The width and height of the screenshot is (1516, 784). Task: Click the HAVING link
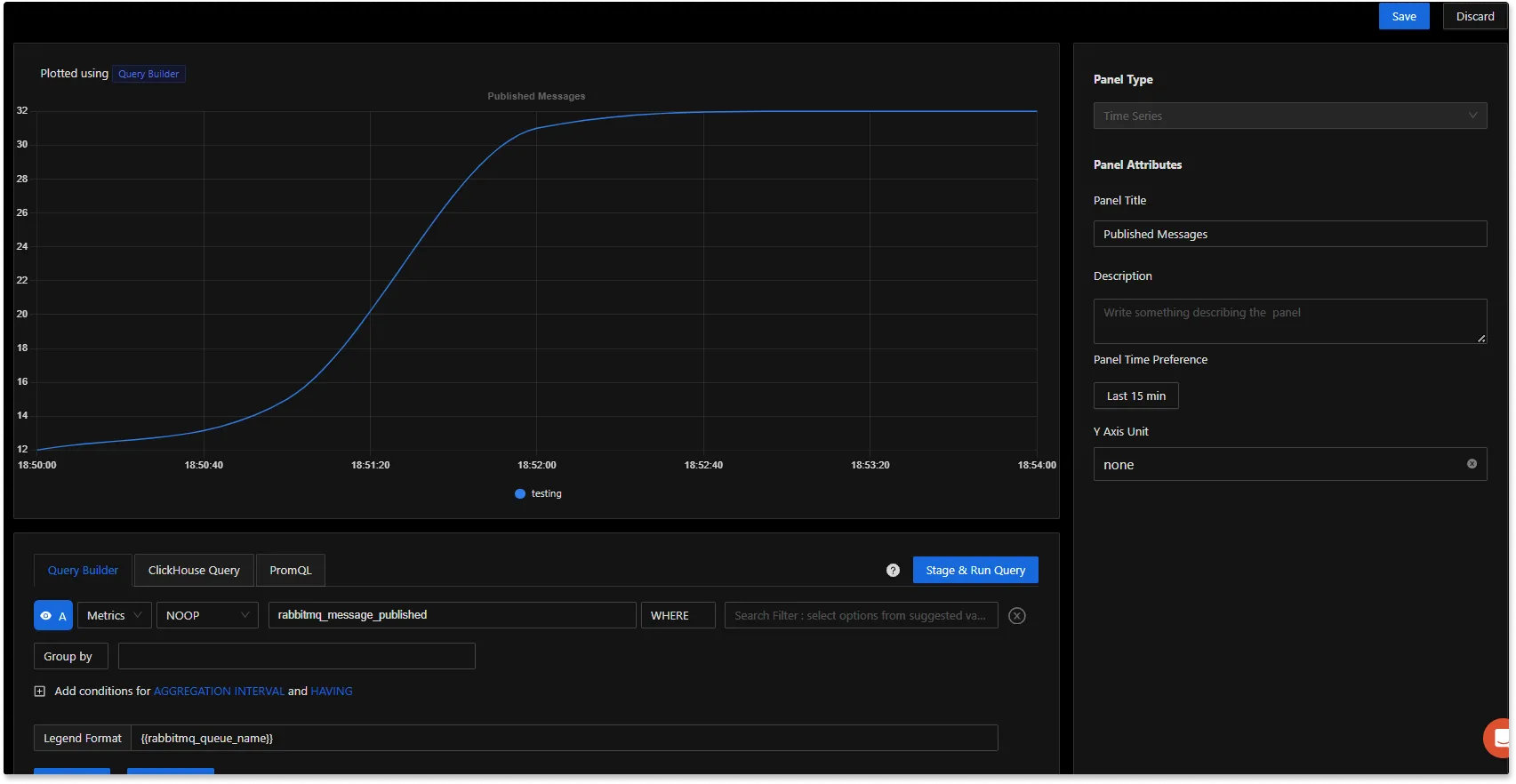[332, 691]
